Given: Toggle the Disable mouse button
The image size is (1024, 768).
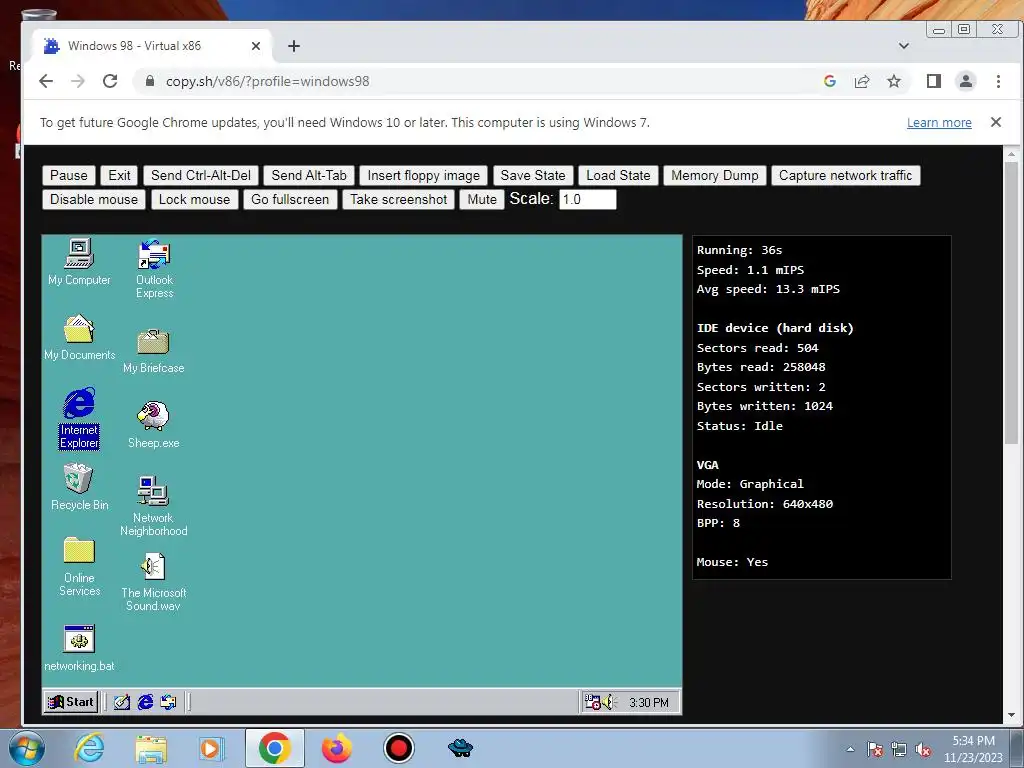Looking at the screenshot, I should tap(93, 200).
